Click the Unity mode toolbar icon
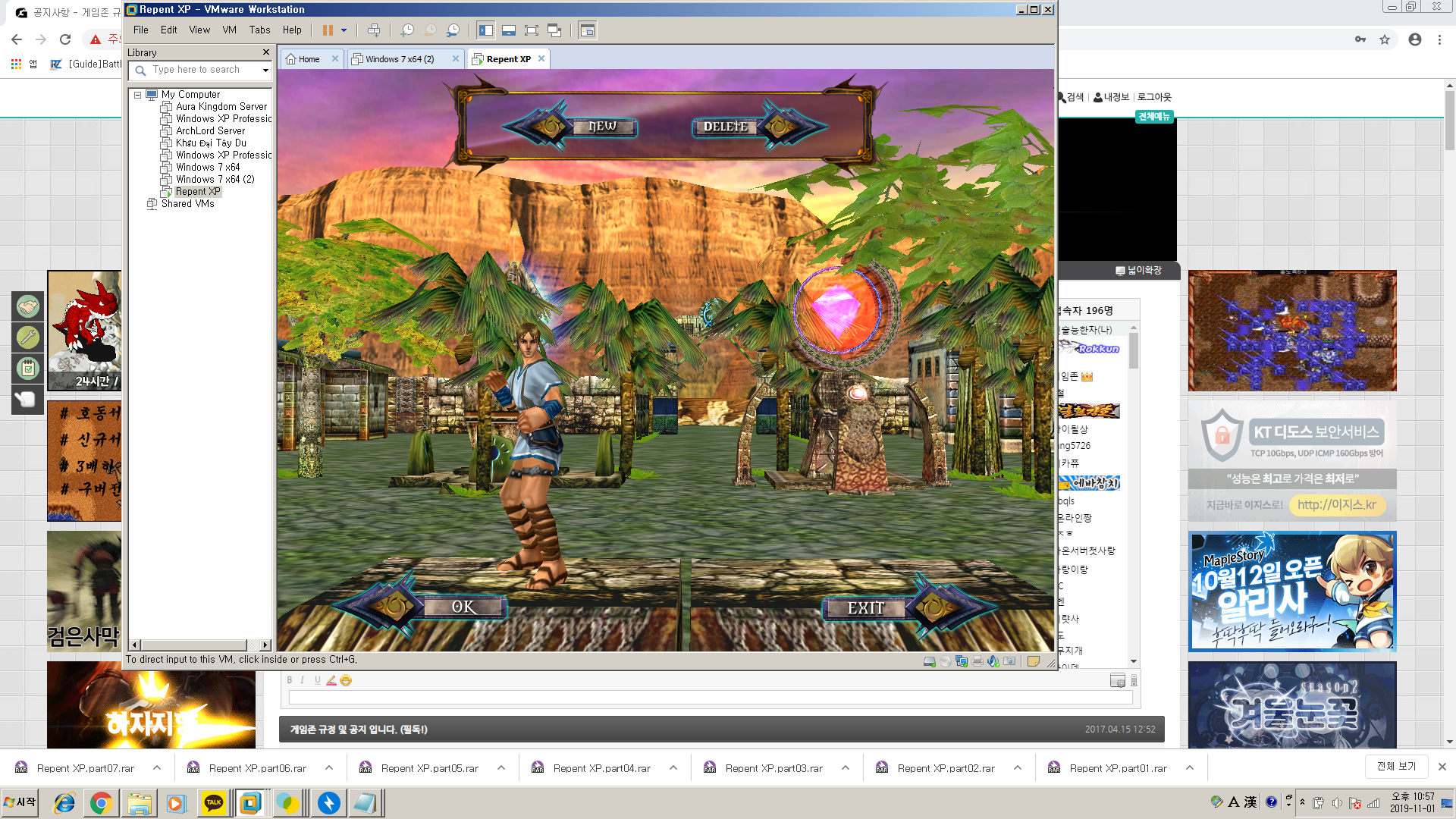 (554, 30)
